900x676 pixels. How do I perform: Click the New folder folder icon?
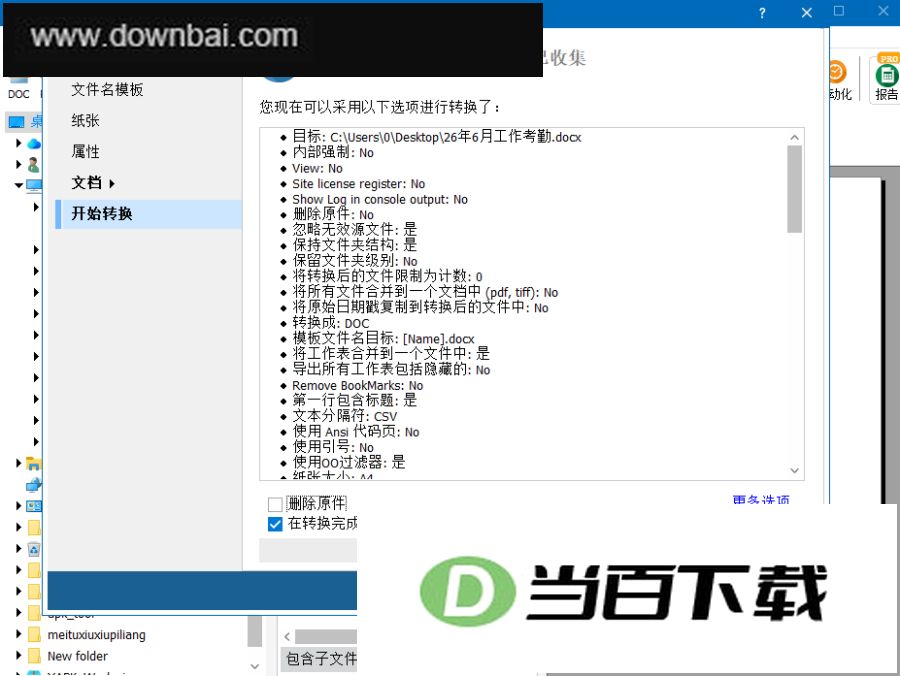(34, 656)
